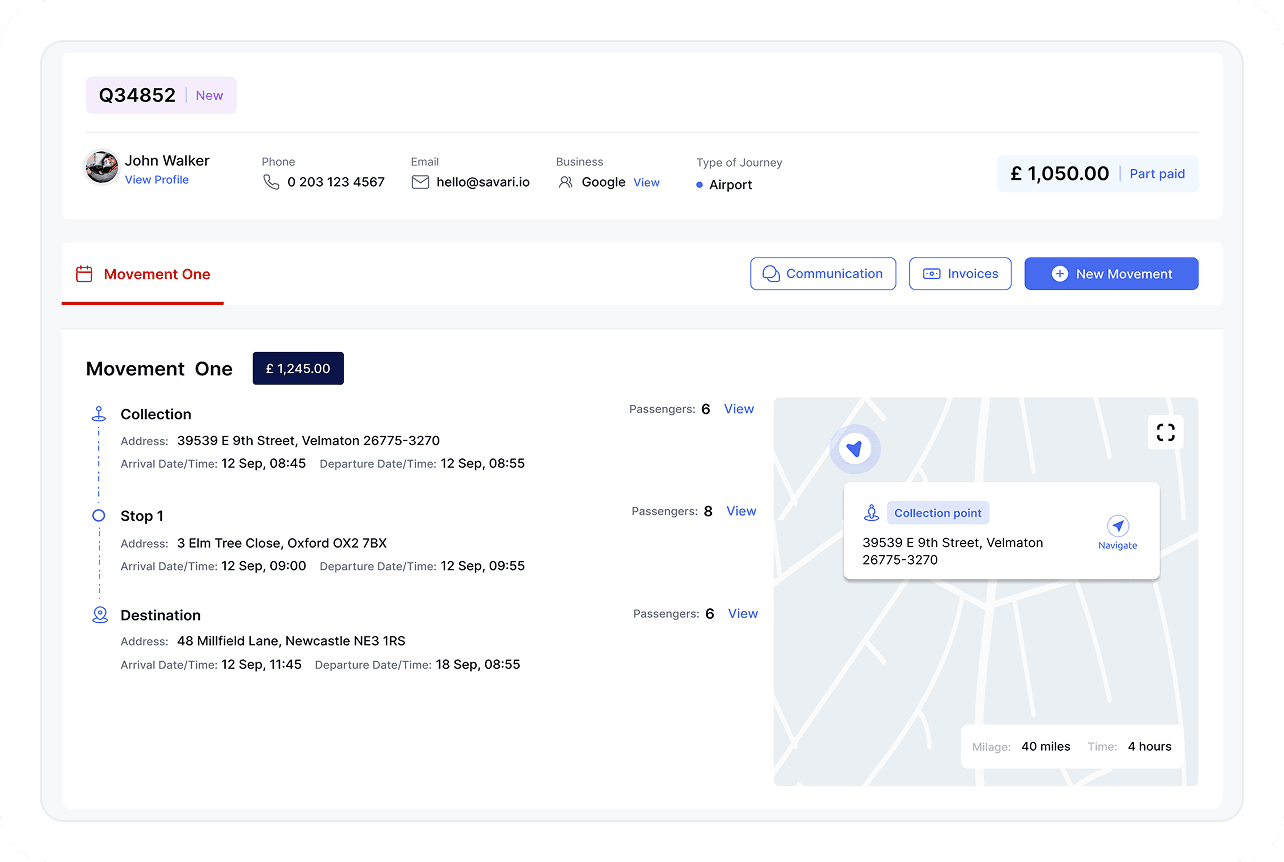This screenshot has height=862, width=1284.
Task: Click the £ 1,245.00 movement price badge
Action: pyautogui.click(x=298, y=368)
